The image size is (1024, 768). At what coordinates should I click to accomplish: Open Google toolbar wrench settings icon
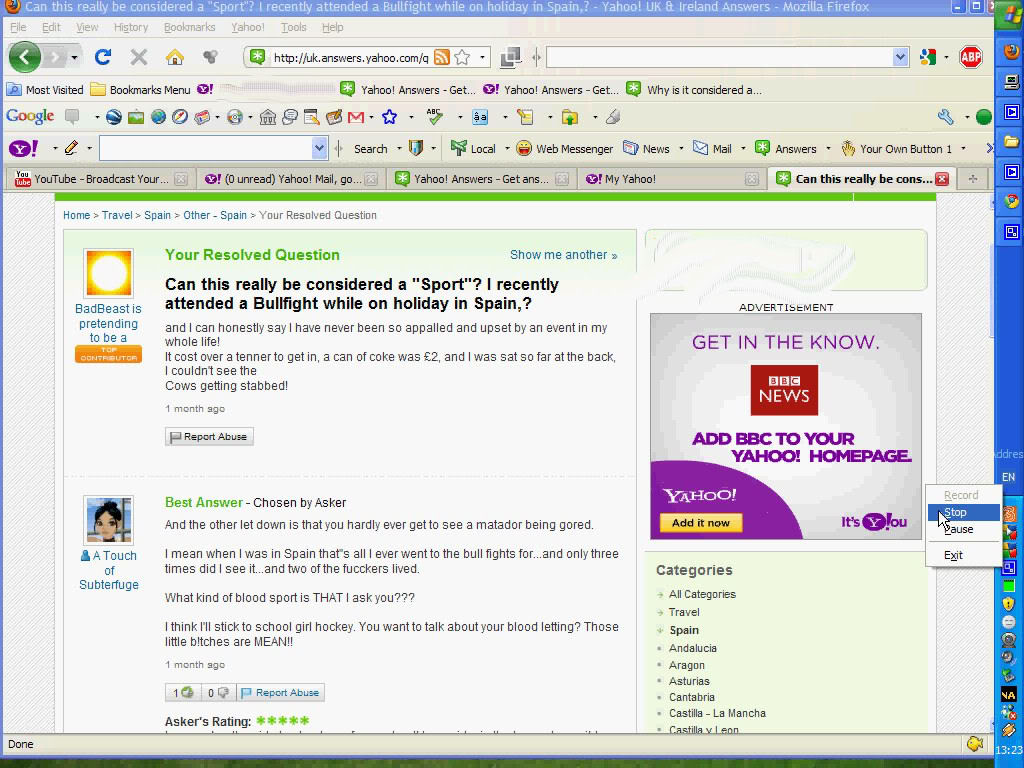click(x=946, y=118)
